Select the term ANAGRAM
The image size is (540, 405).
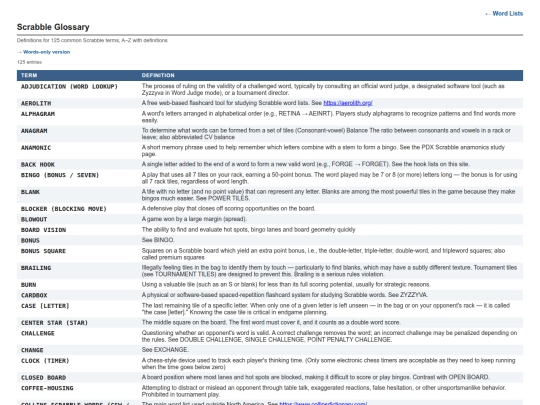pos(34,131)
